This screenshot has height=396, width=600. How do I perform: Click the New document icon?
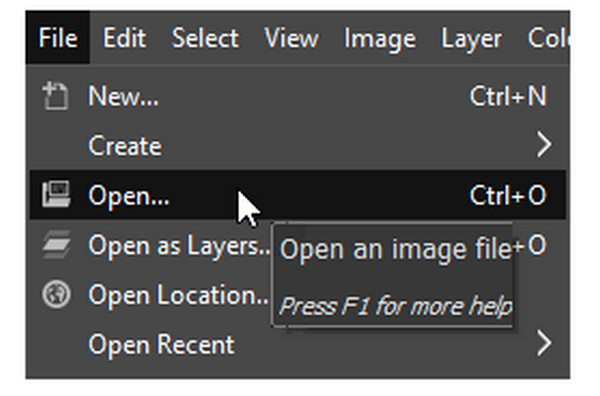coord(55,96)
